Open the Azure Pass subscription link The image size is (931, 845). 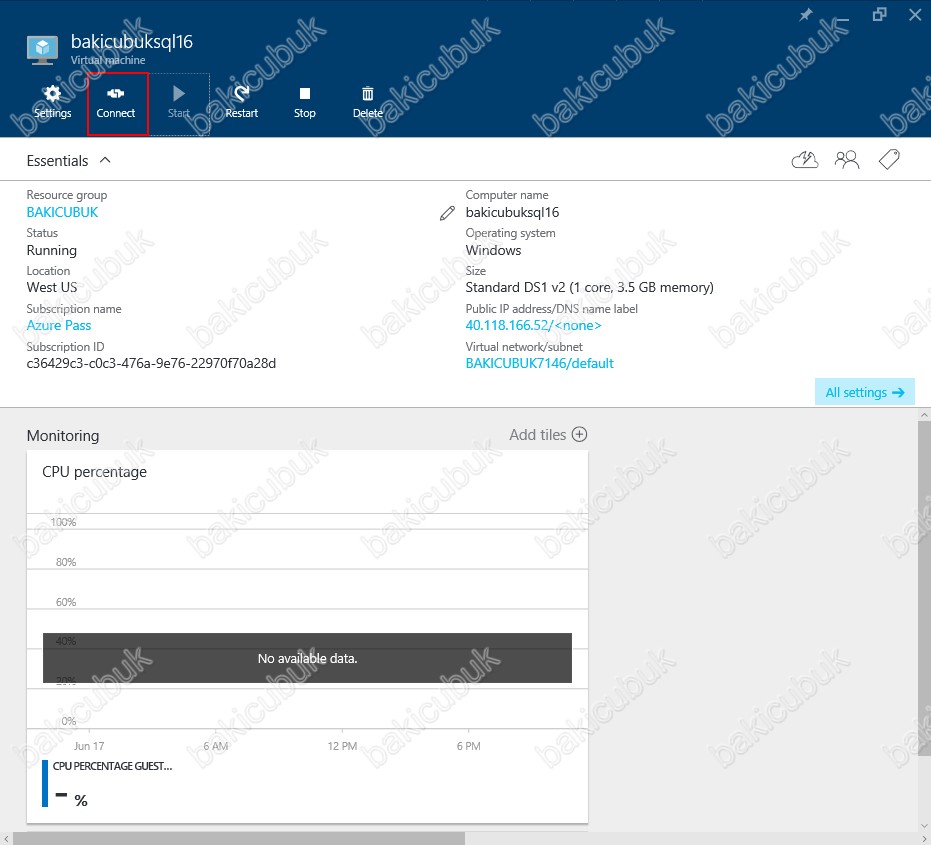[x=59, y=325]
